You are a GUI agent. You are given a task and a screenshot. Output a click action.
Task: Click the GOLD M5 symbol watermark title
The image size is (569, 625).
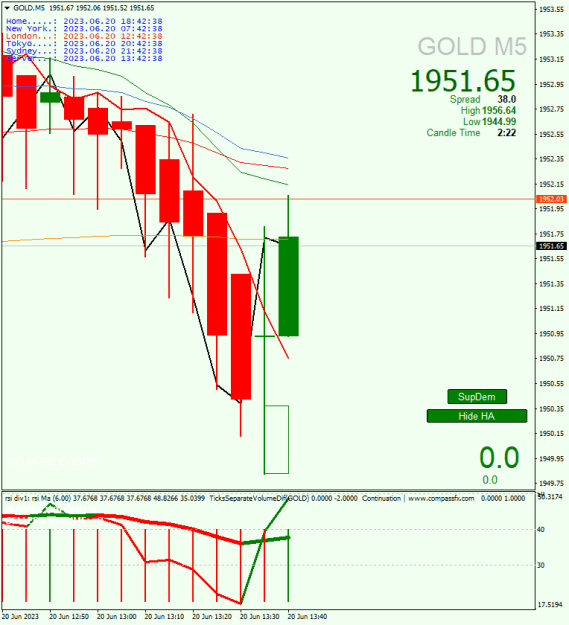point(472,46)
